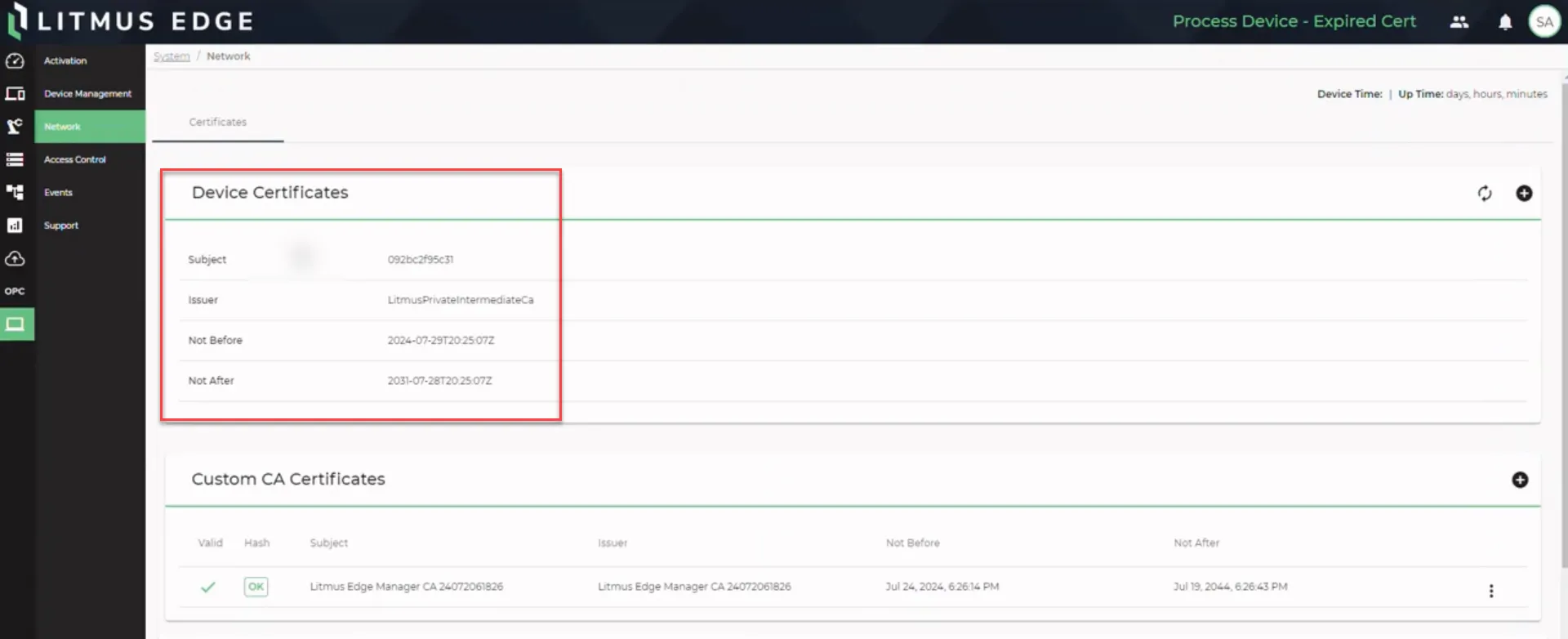The image size is (1568, 639).
Task: Select issuer LitmusPrivateIntermediateCa
Action: pyautogui.click(x=461, y=300)
